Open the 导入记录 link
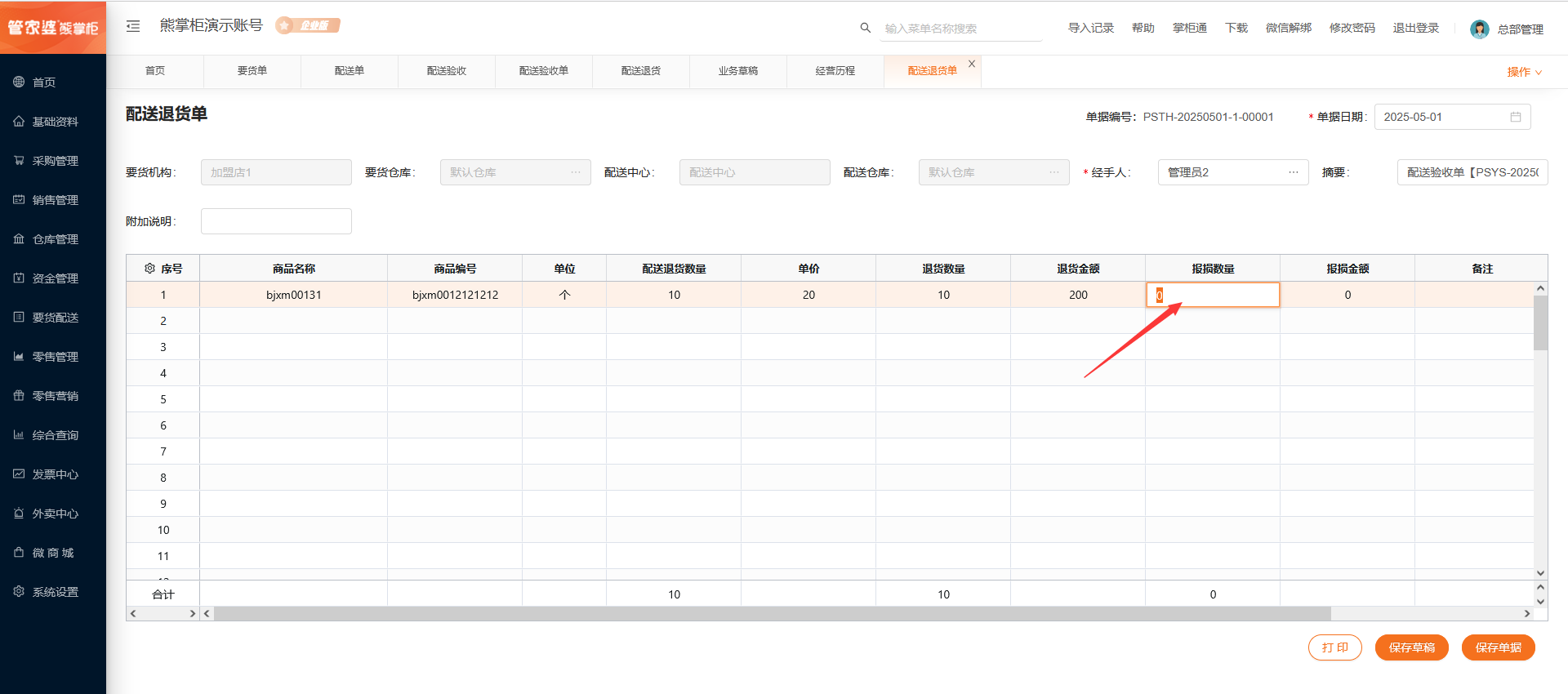Screen dimensions: 1568x694 click(1091, 28)
